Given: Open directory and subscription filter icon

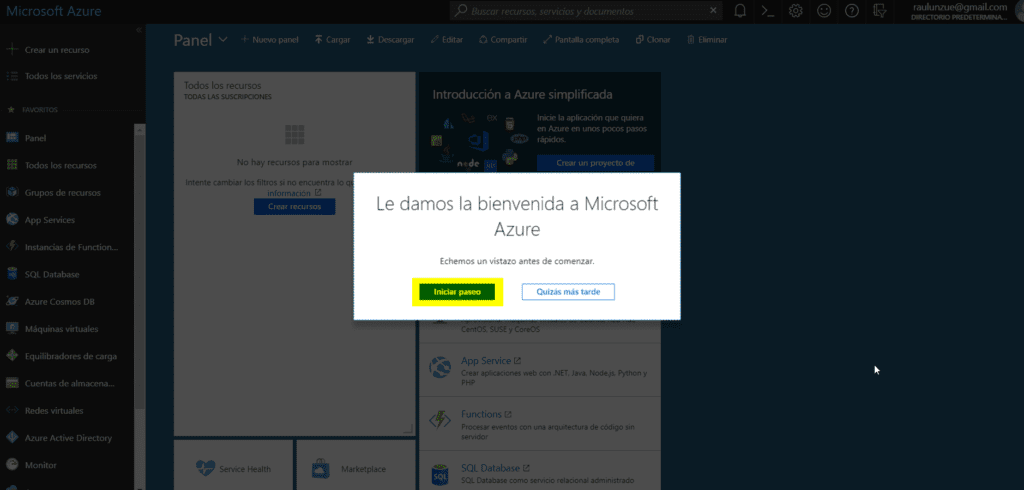Looking at the screenshot, I should [x=879, y=11].
